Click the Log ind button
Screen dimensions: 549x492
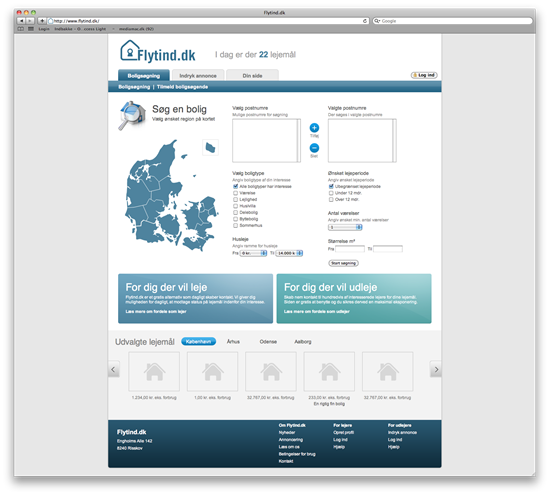pyautogui.click(x=424, y=75)
